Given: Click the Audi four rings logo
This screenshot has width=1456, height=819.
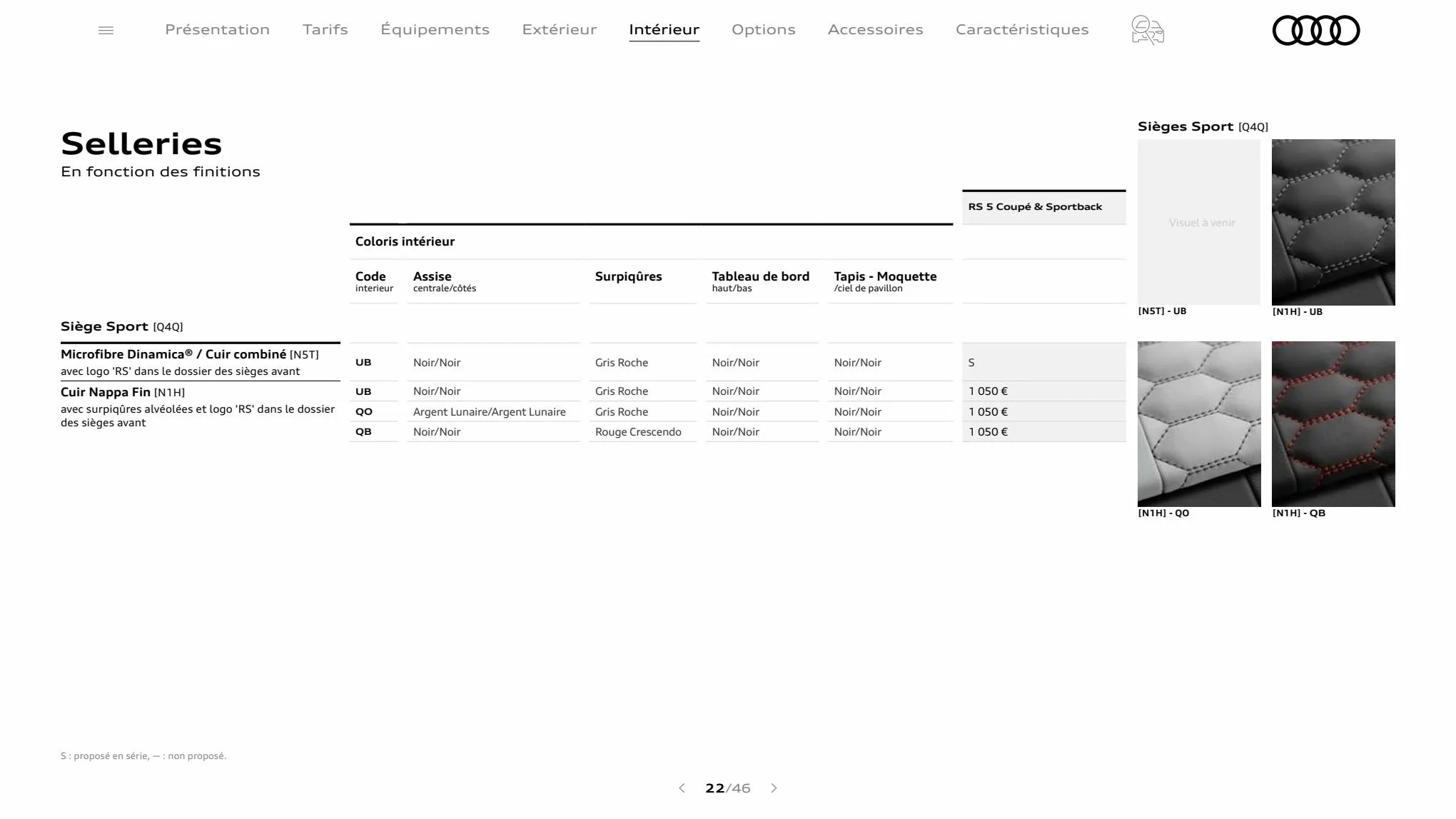Looking at the screenshot, I should click(x=1316, y=30).
